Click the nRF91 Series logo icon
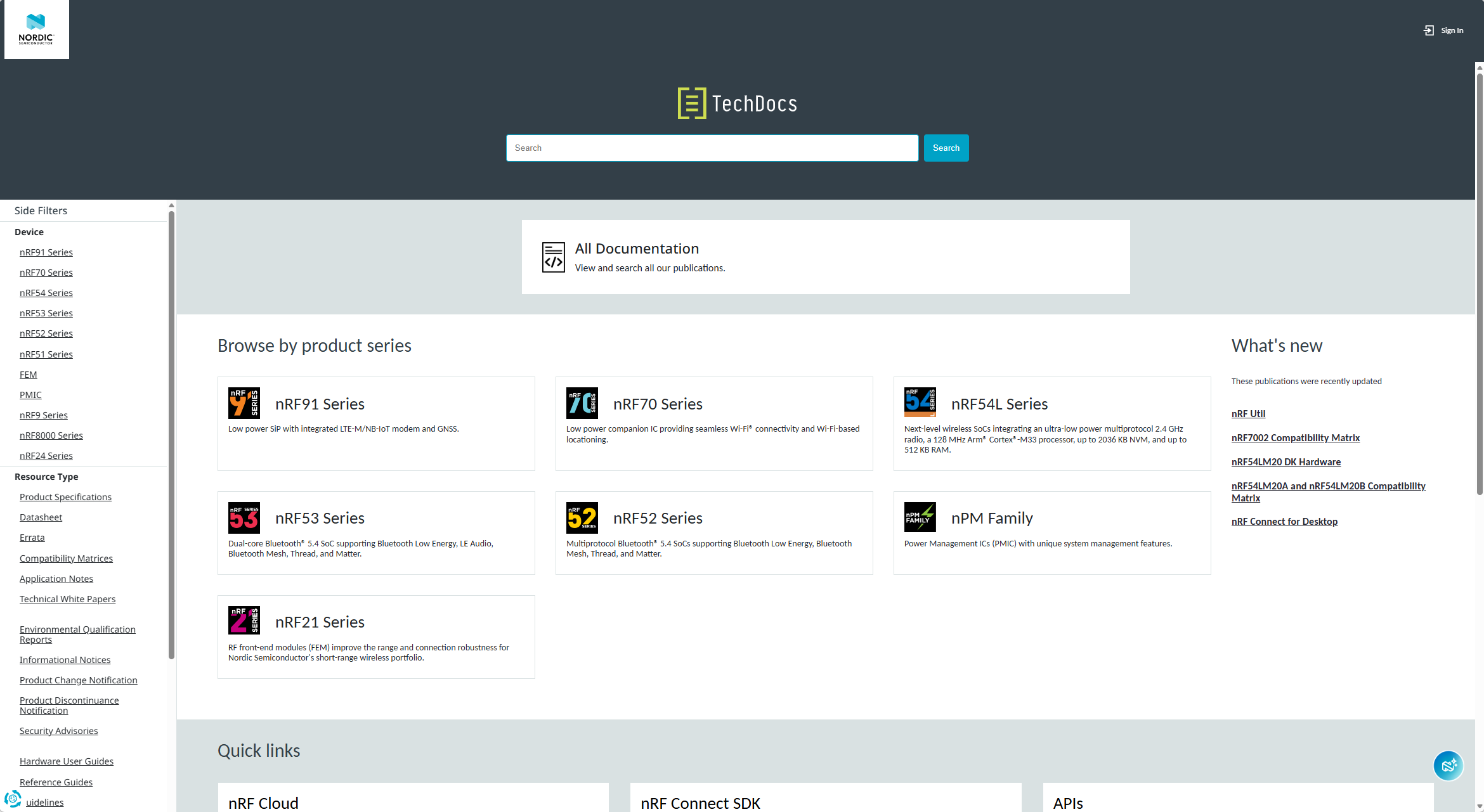This screenshot has height=812, width=1484. [244, 403]
